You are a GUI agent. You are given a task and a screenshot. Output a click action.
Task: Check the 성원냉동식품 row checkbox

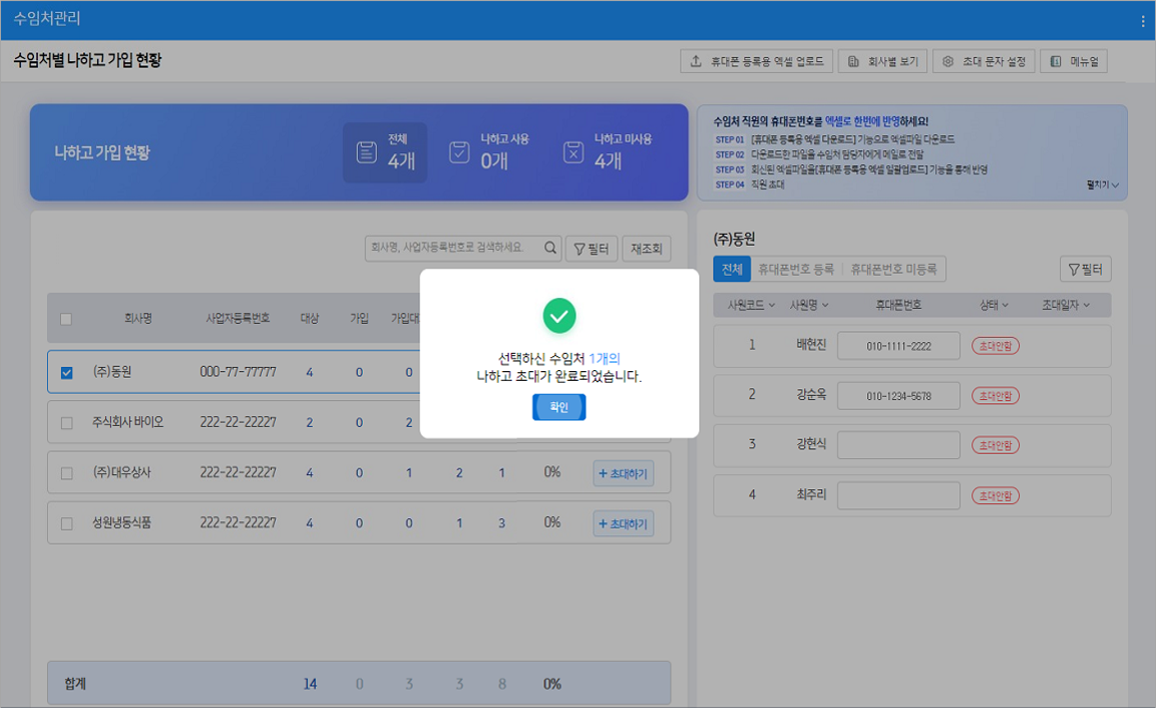pyautogui.click(x=66, y=523)
